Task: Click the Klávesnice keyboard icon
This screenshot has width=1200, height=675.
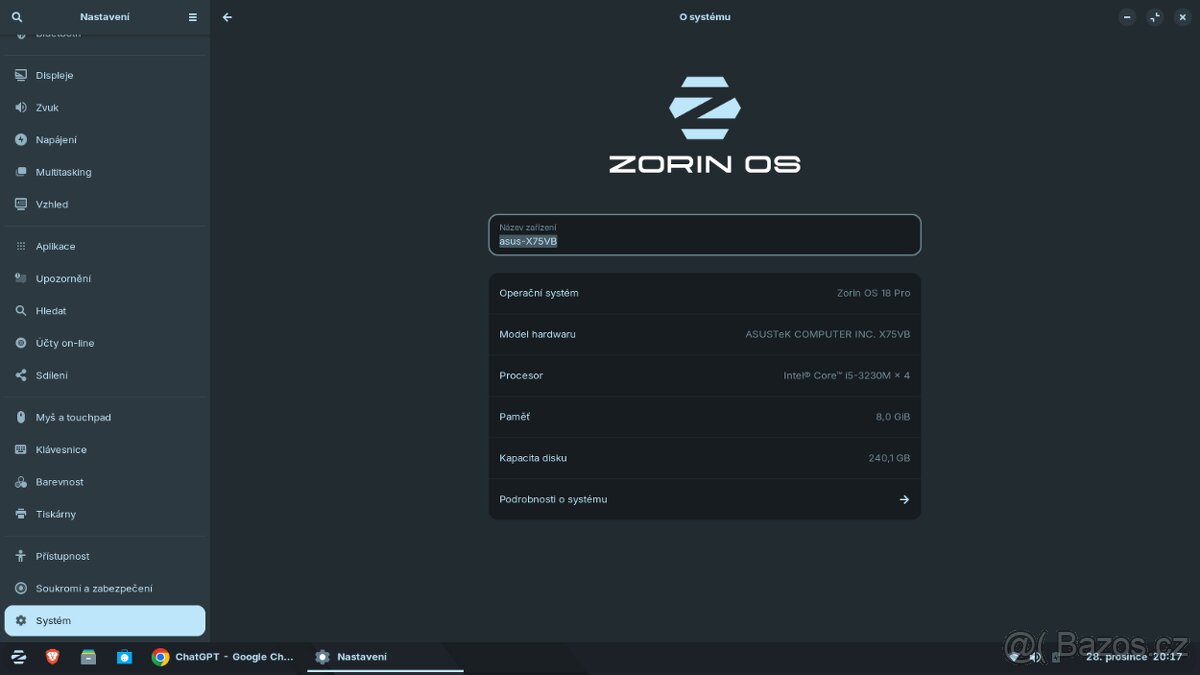Action: point(21,450)
